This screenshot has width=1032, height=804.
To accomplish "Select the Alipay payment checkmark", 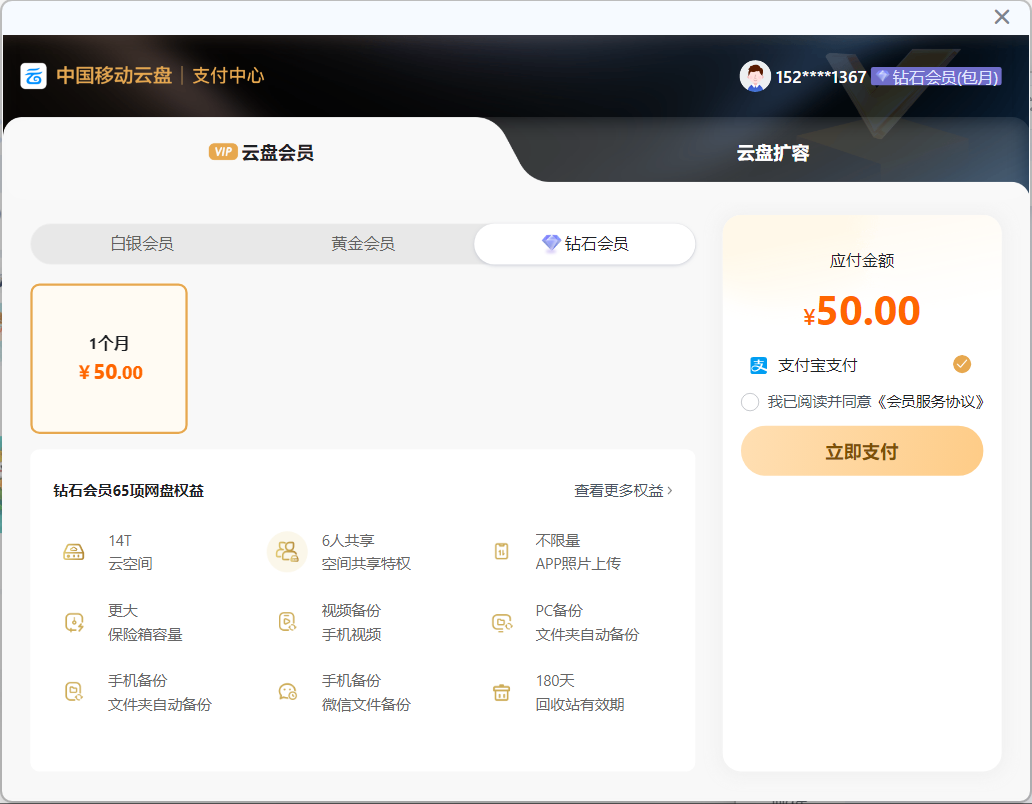I will (x=962, y=364).
